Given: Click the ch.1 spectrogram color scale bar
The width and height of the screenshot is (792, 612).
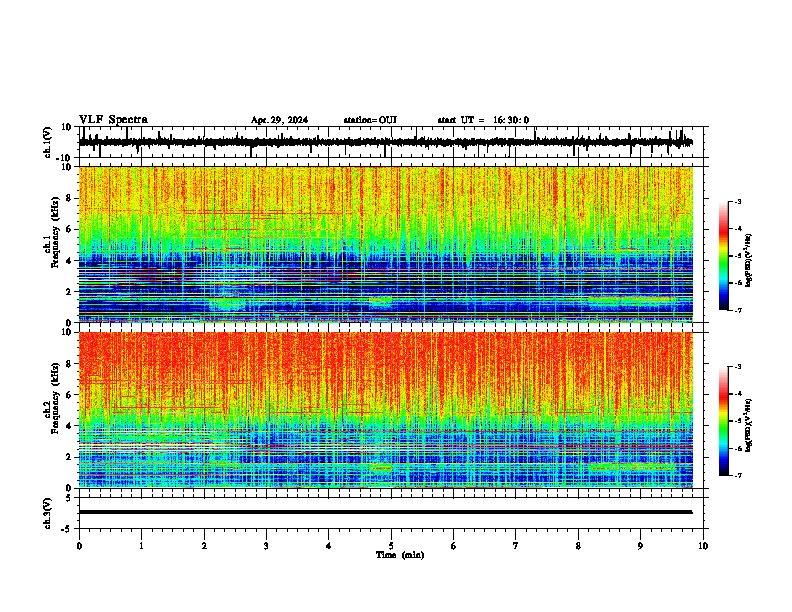Looking at the screenshot, I should [724, 256].
